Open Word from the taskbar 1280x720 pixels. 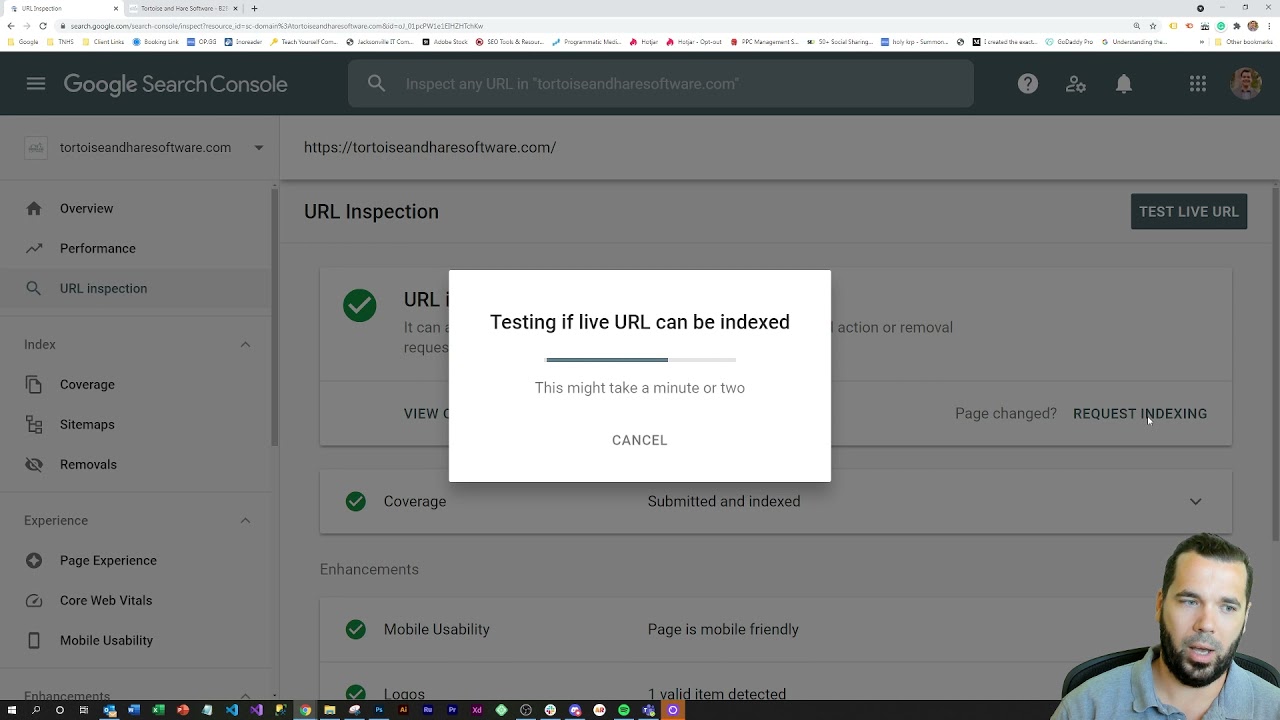point(134,710)
